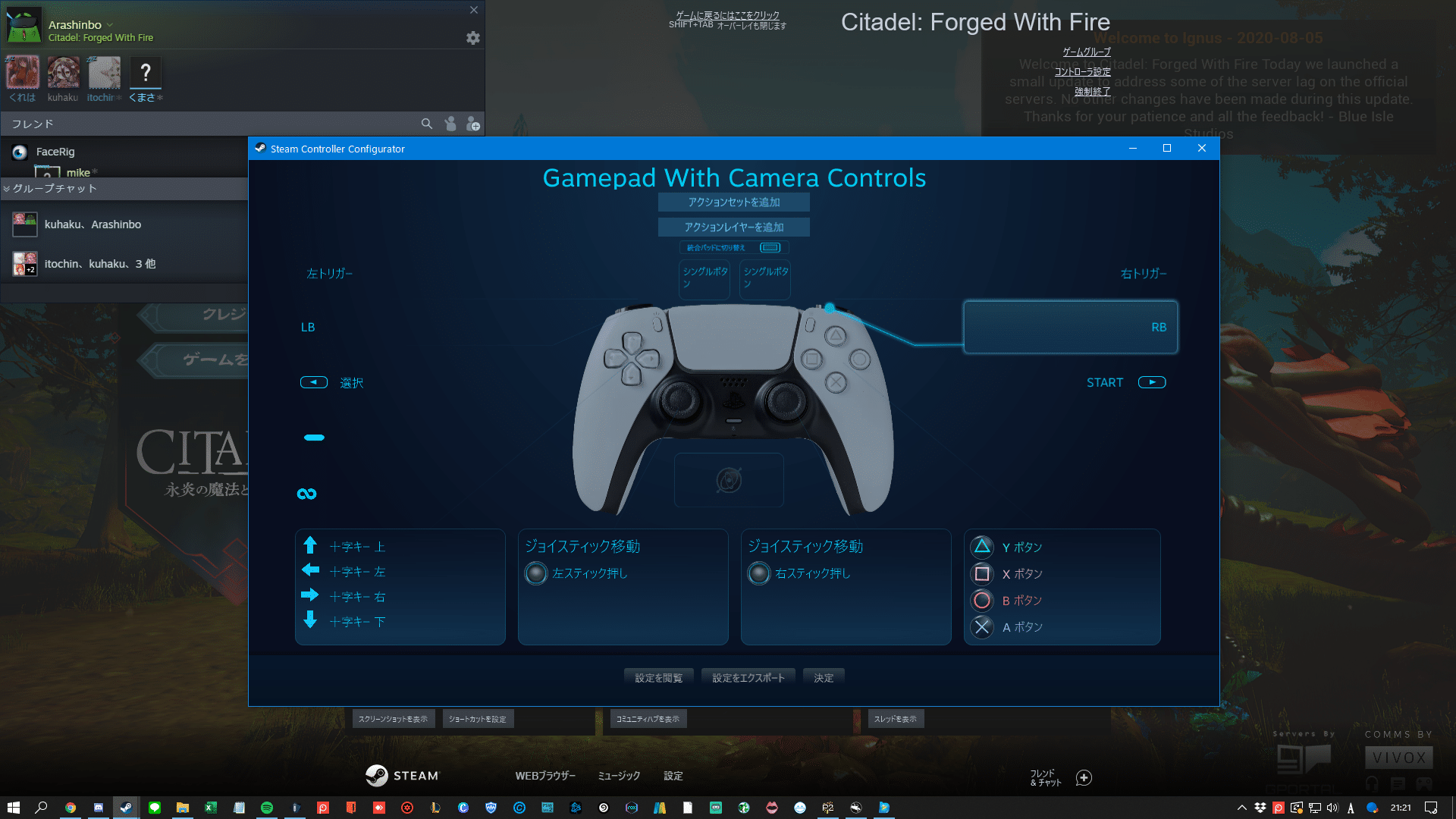This screenshot has width=1456, height=819.
Task: Click the circle B button icon
Action: [982, 600]
